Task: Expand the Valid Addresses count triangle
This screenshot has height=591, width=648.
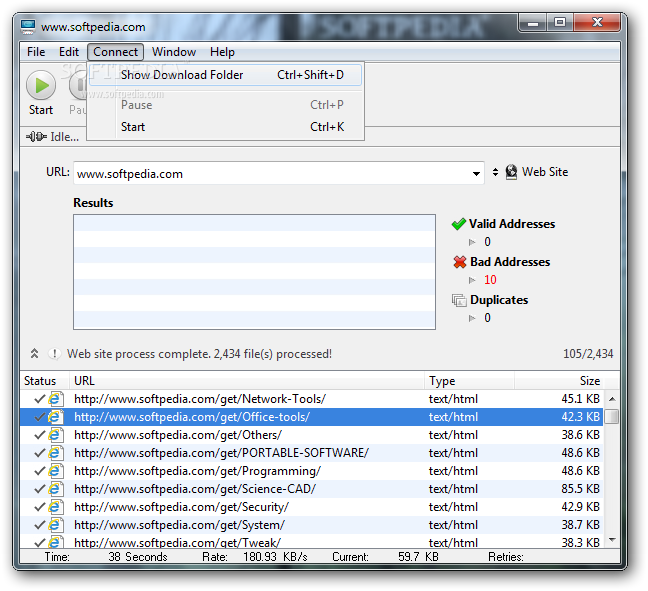Action: (x=472, y=242)
